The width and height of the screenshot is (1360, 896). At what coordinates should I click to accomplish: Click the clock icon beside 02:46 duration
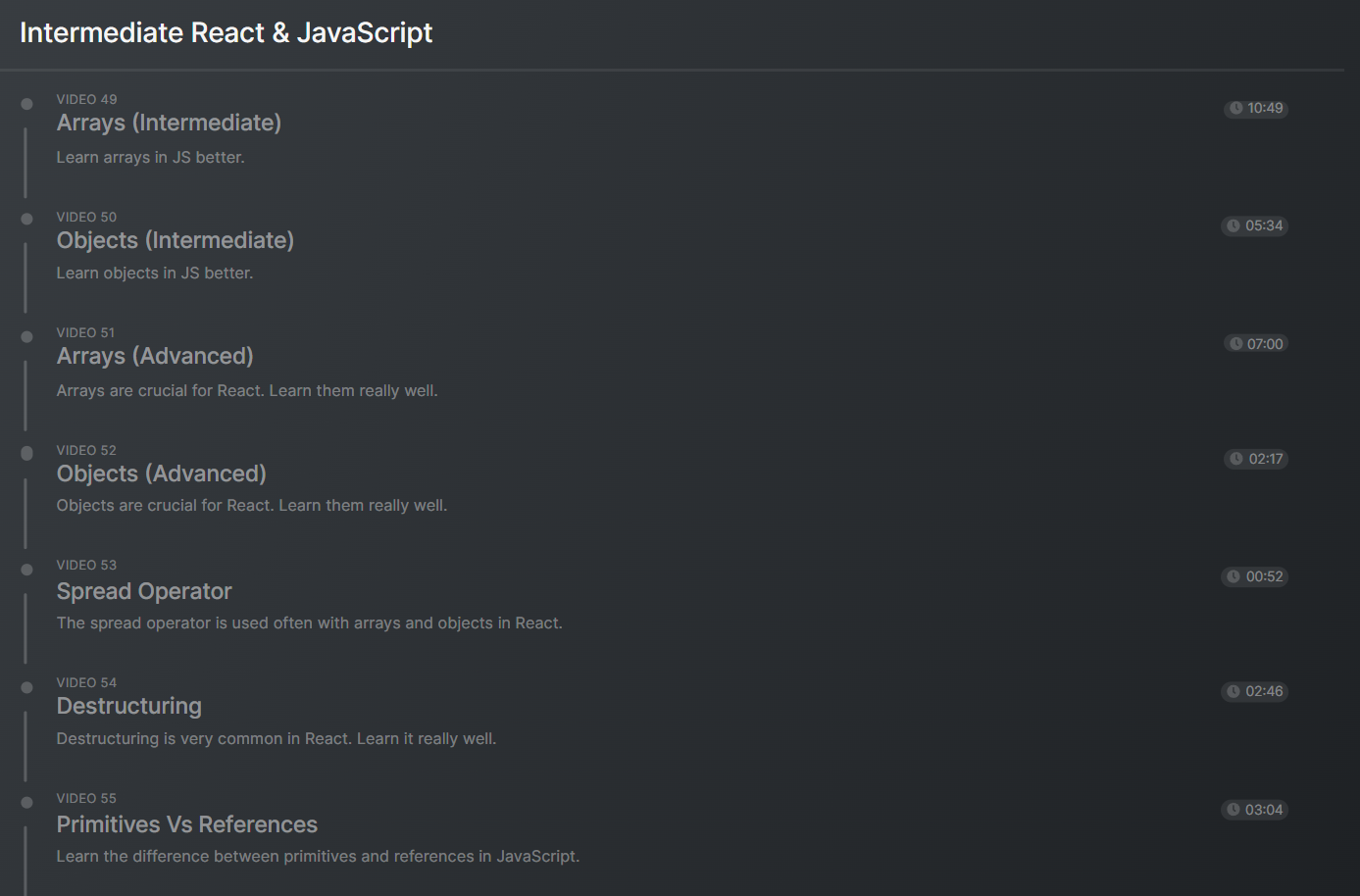tap(1234, 692)
